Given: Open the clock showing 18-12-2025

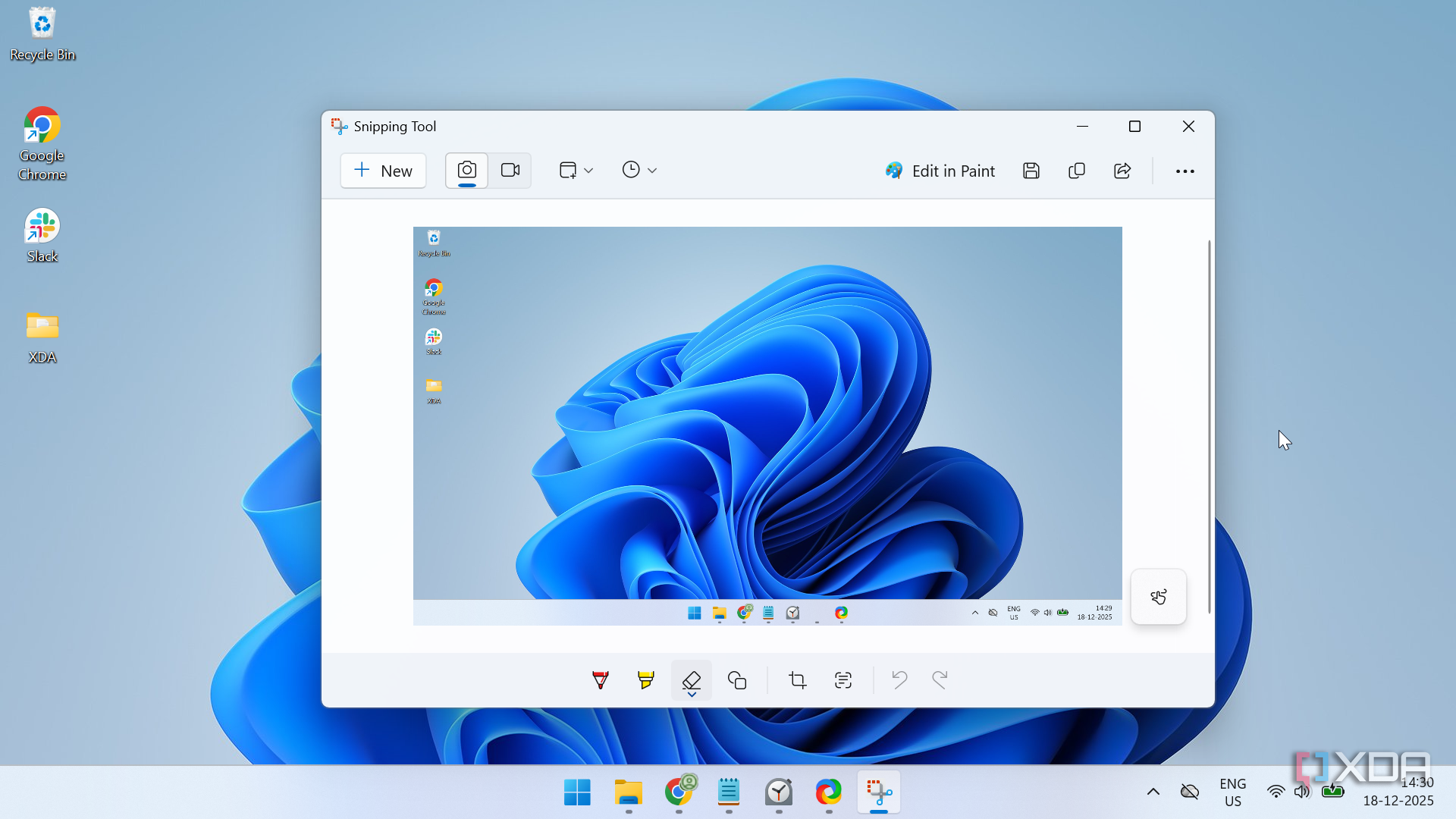Looking at the screenshot, I should (x=1398, y=792).
